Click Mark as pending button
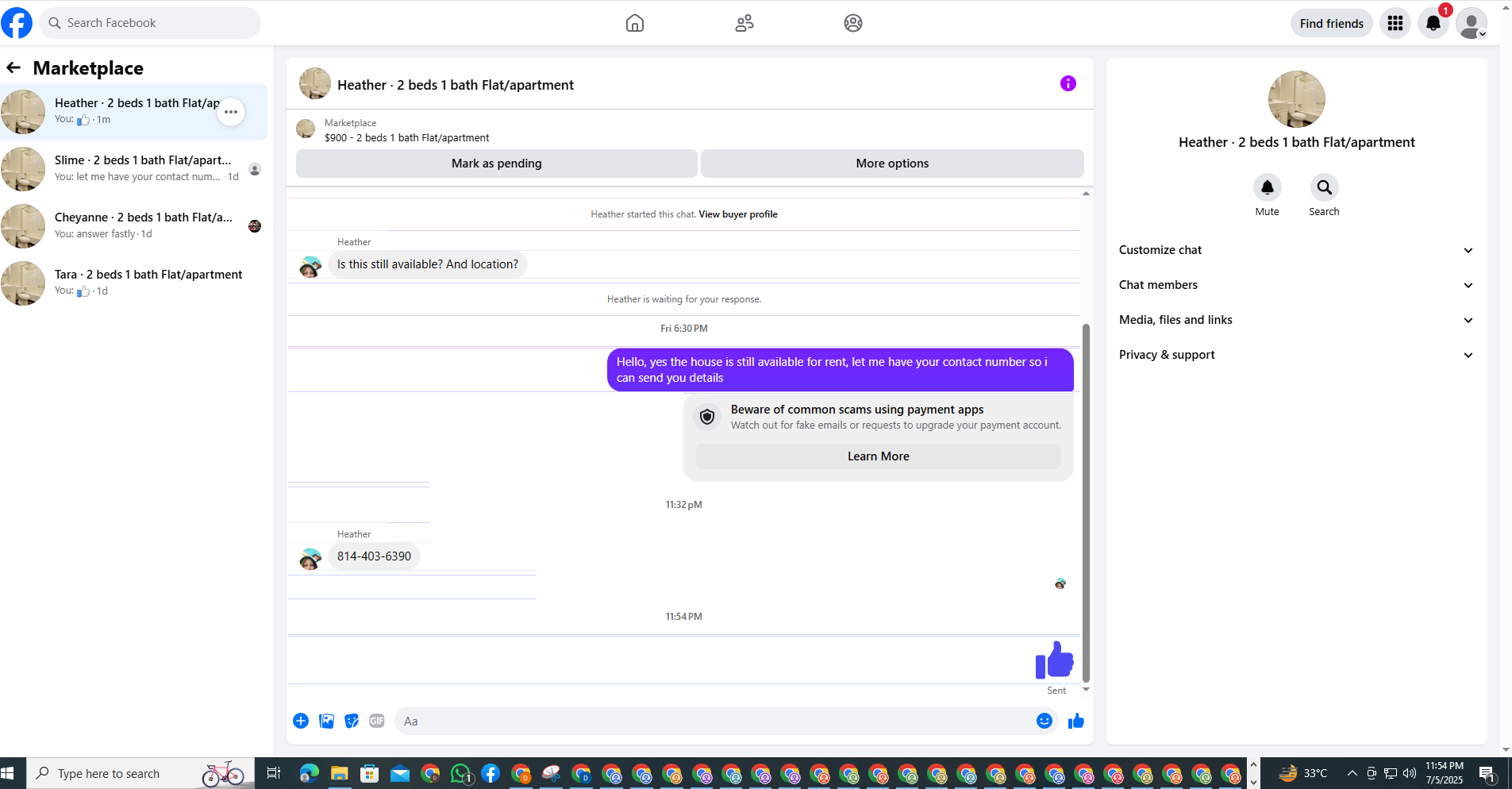 tap(497, 164)
